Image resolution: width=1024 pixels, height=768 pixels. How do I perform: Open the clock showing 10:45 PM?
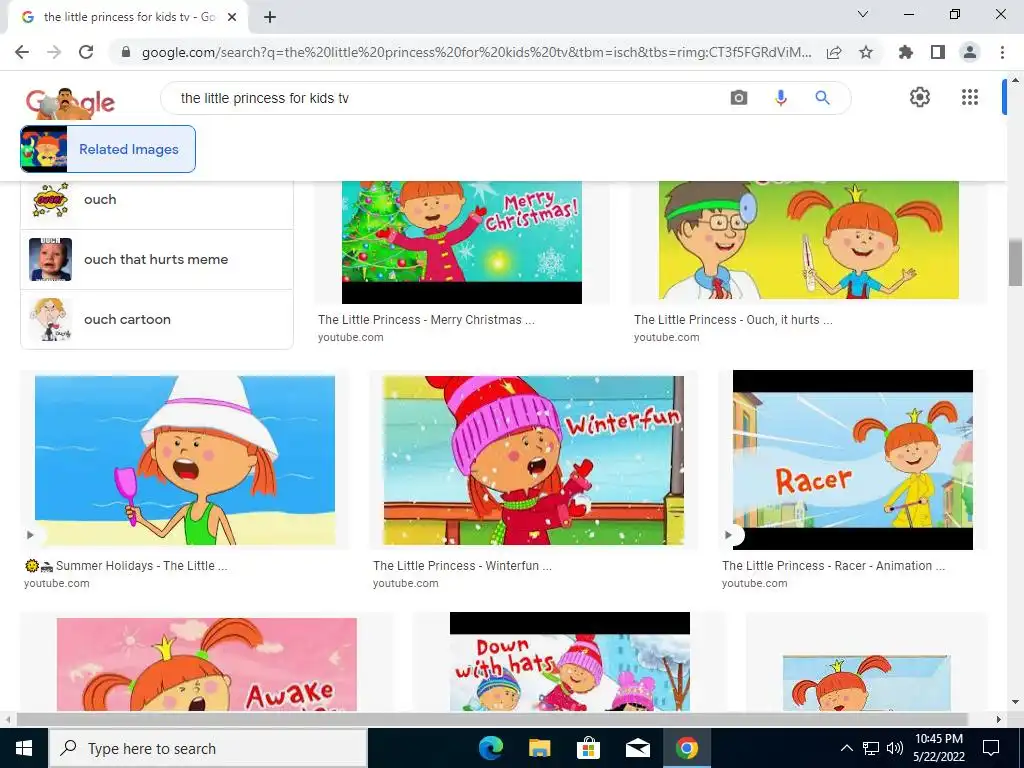click(x=939, y=748)
